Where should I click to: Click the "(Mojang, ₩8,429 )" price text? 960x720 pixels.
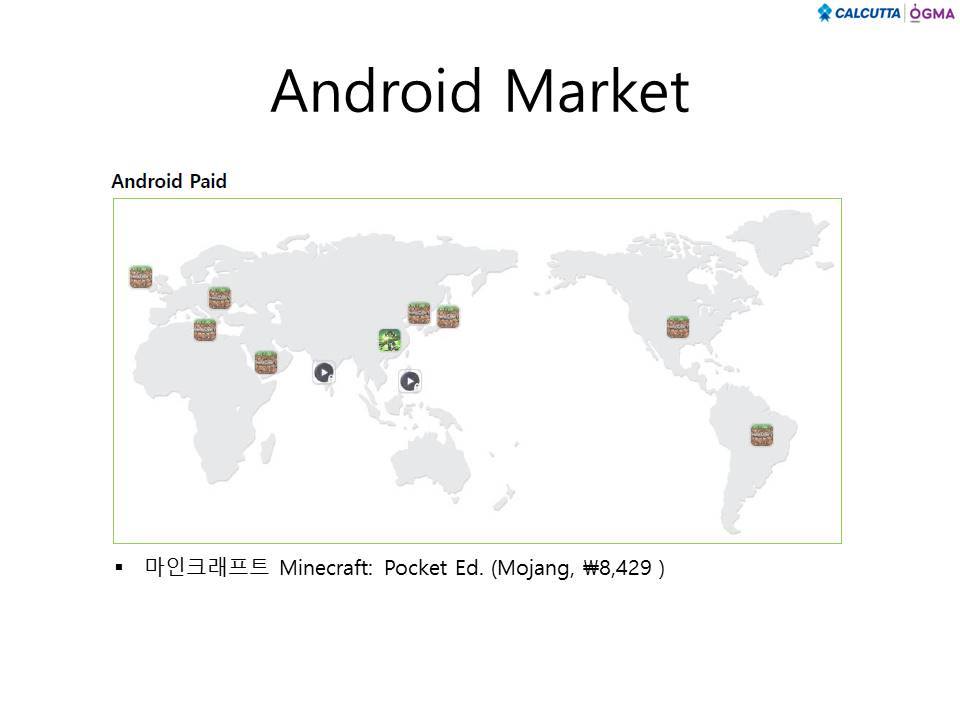[578, 568]
